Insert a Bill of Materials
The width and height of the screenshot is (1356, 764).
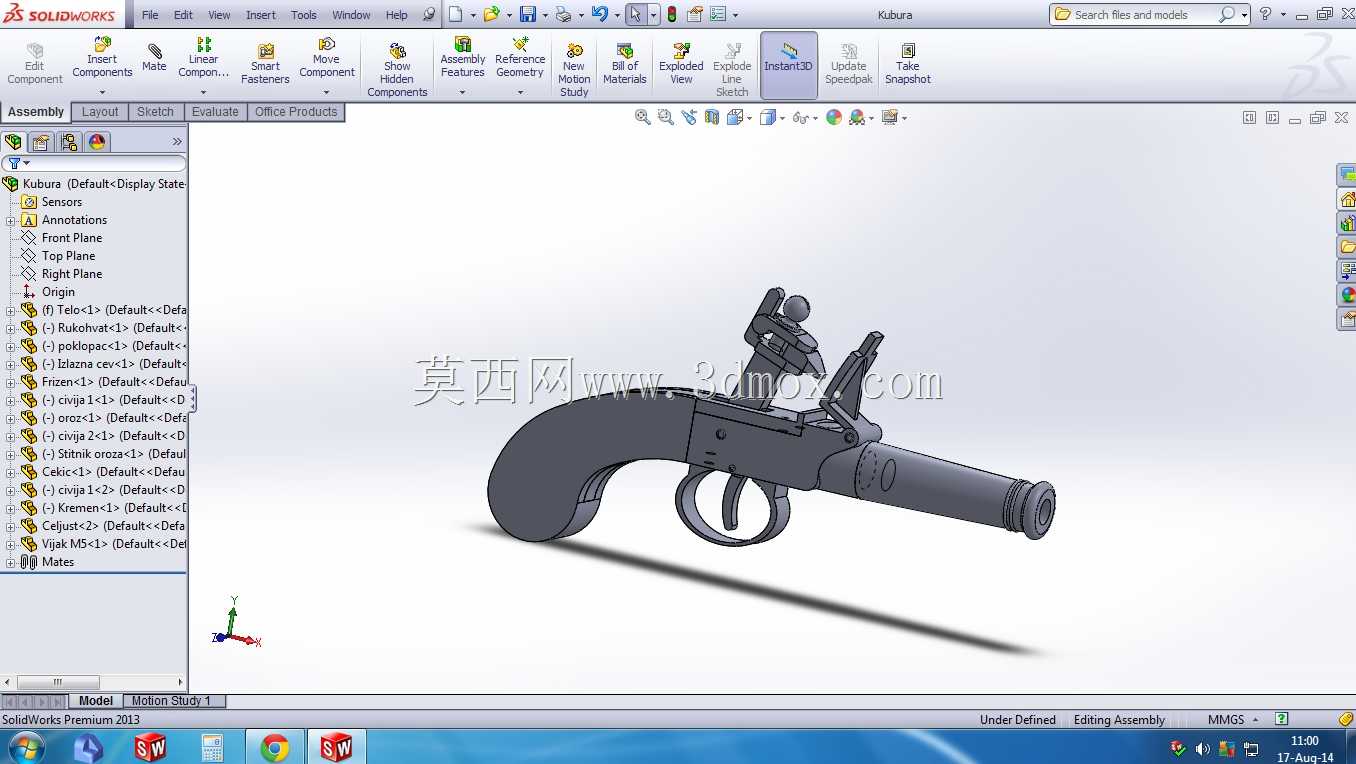625,65
